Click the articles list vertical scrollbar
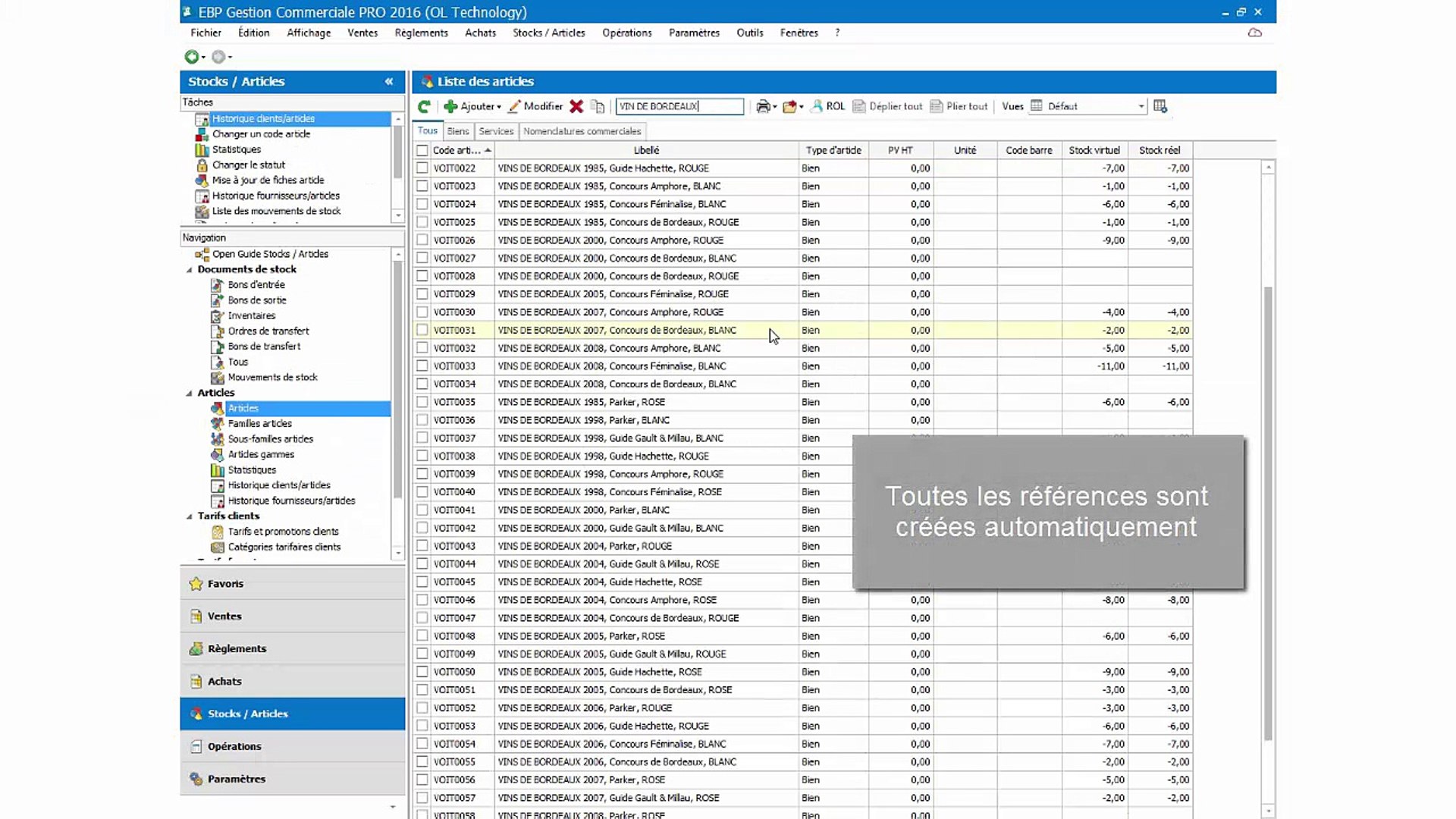The height and width of the screenshot is (819, 1456). [1268, 513]
